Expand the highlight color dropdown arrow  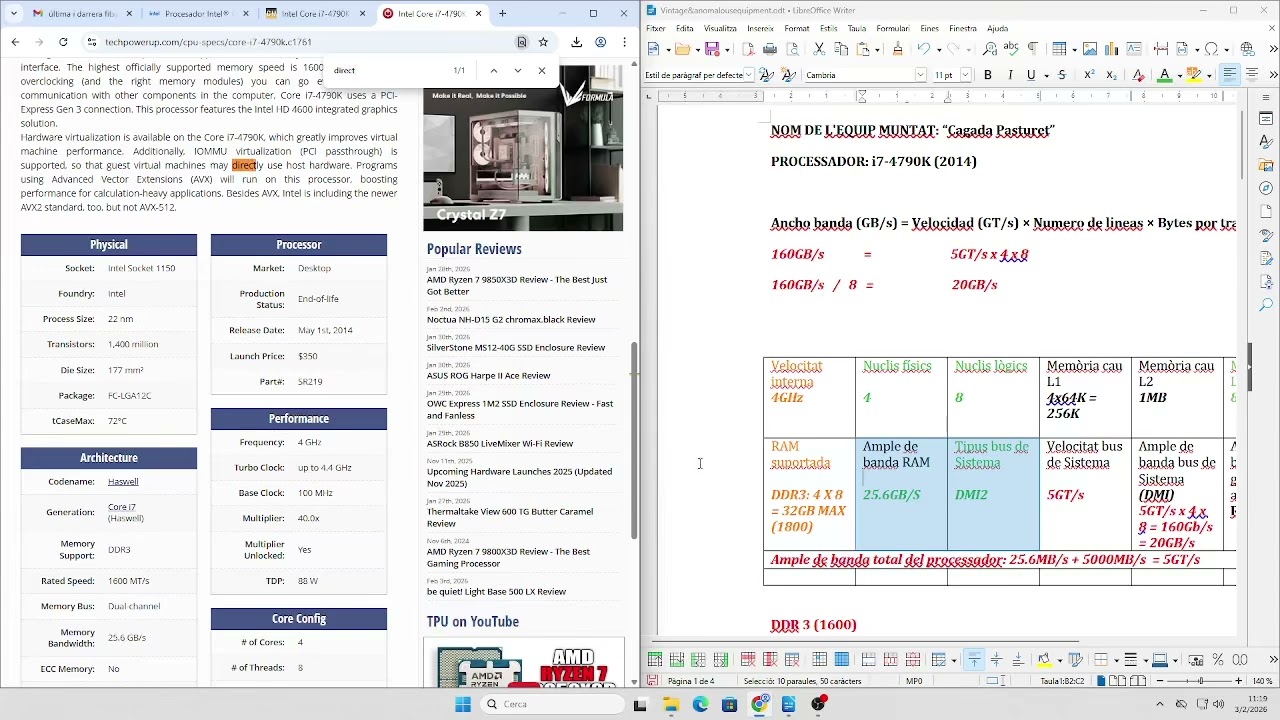coord(1207,75)
